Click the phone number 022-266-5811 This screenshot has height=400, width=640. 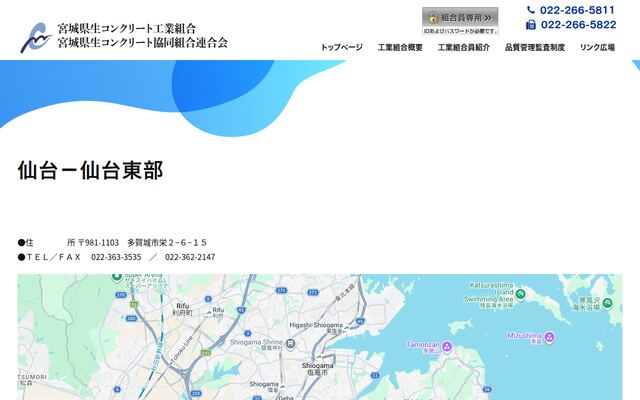(577, 10)
